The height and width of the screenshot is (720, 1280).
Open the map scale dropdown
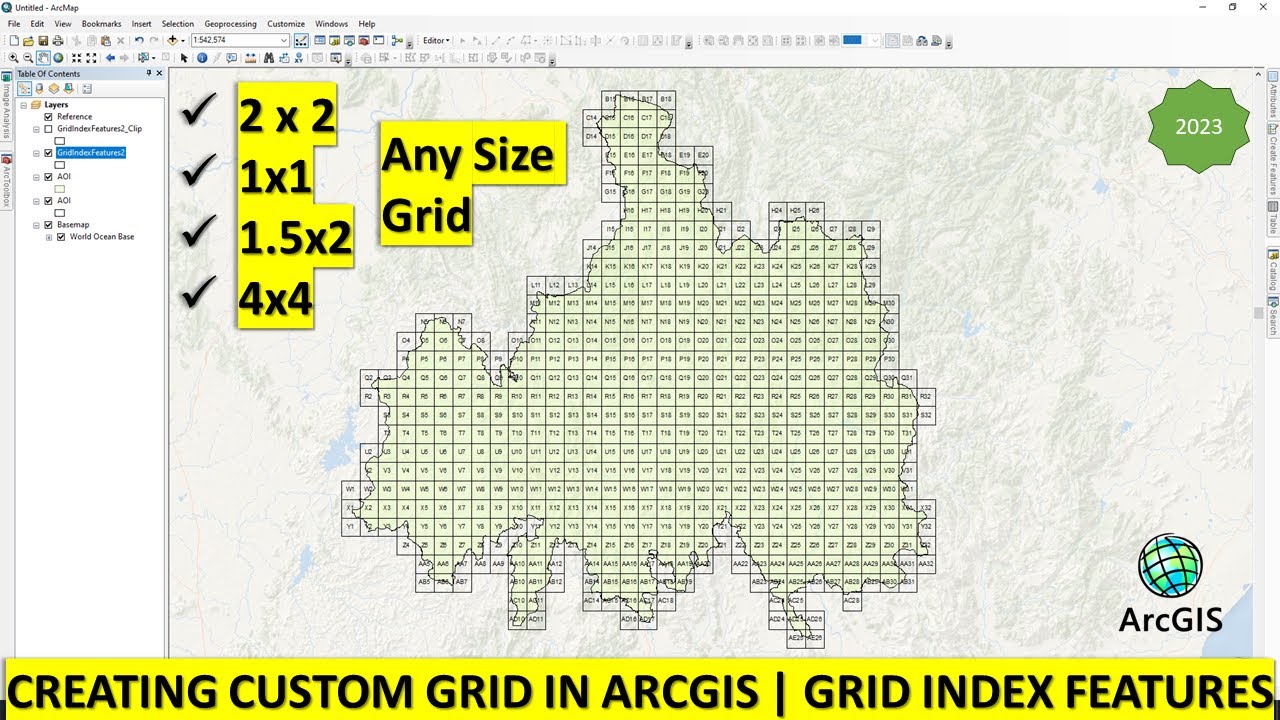point(284,40)
